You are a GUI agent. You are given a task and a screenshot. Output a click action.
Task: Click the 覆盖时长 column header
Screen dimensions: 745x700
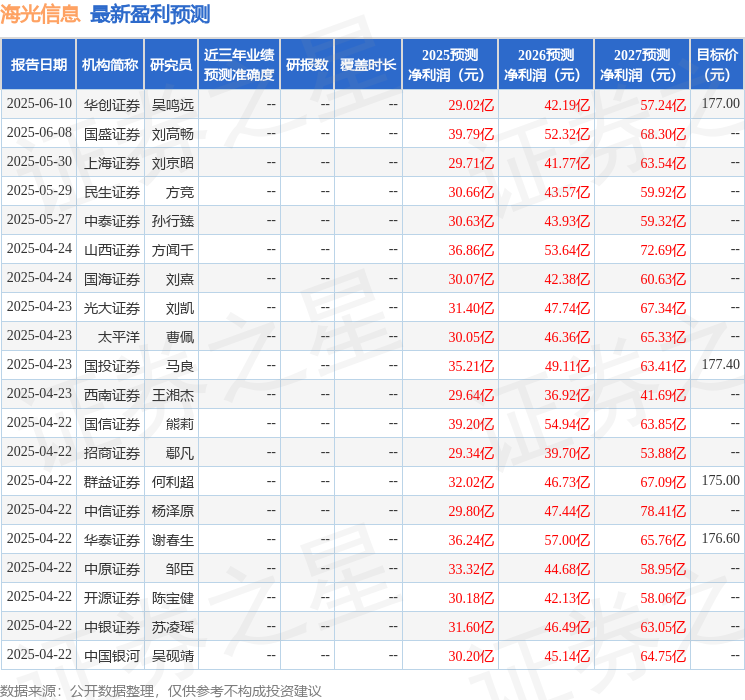pos(367,65)
